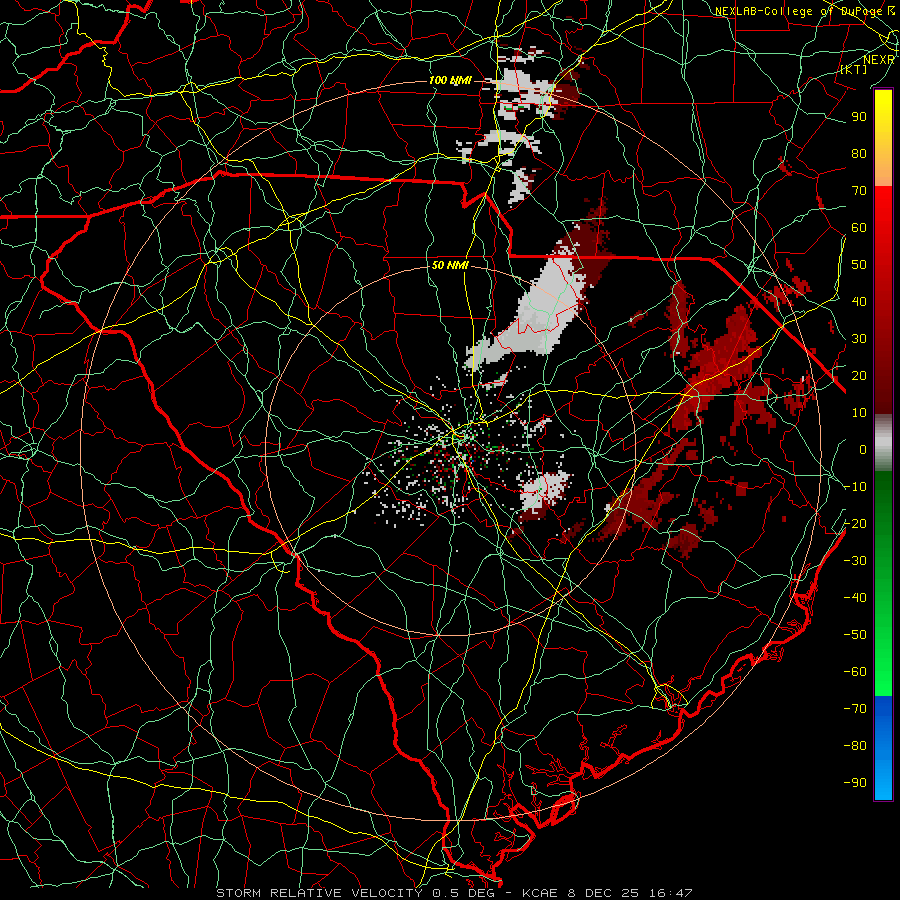The height and width of the screenshot is (900, 900).
Task: Click the 100 NMI range ring label
Action: click(450, 80)
